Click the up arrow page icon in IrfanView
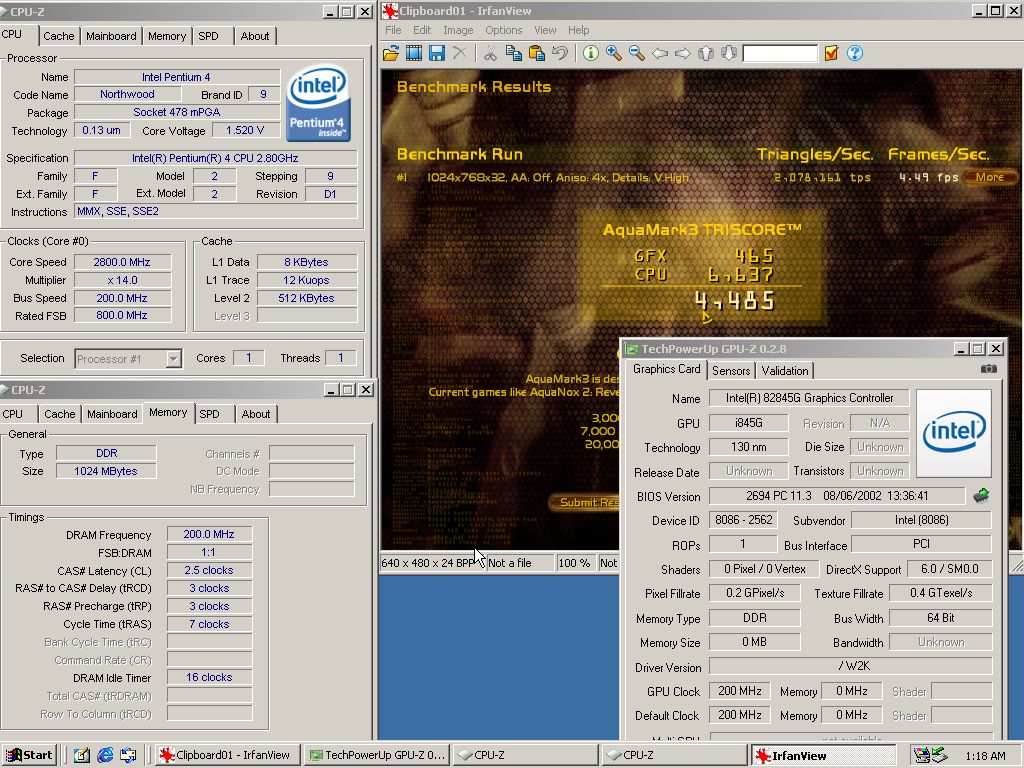This screenshot has height=768, width=1024. click(706, 54)
